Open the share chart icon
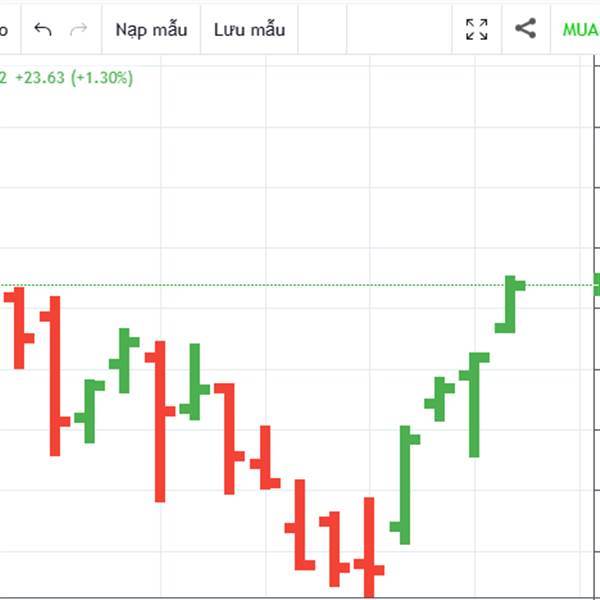Image resolution: width=600 pixels, height=600 pixels. click(525, 29)
